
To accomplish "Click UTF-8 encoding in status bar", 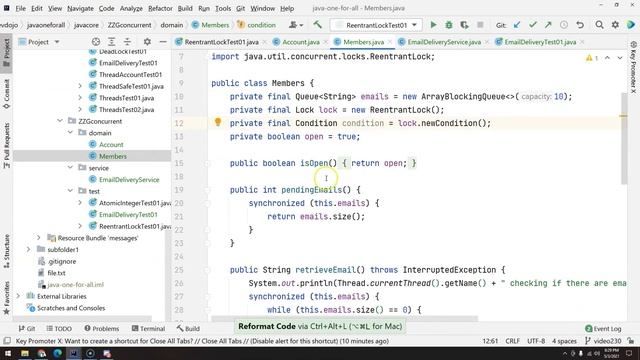I will [x=536, y=341].
